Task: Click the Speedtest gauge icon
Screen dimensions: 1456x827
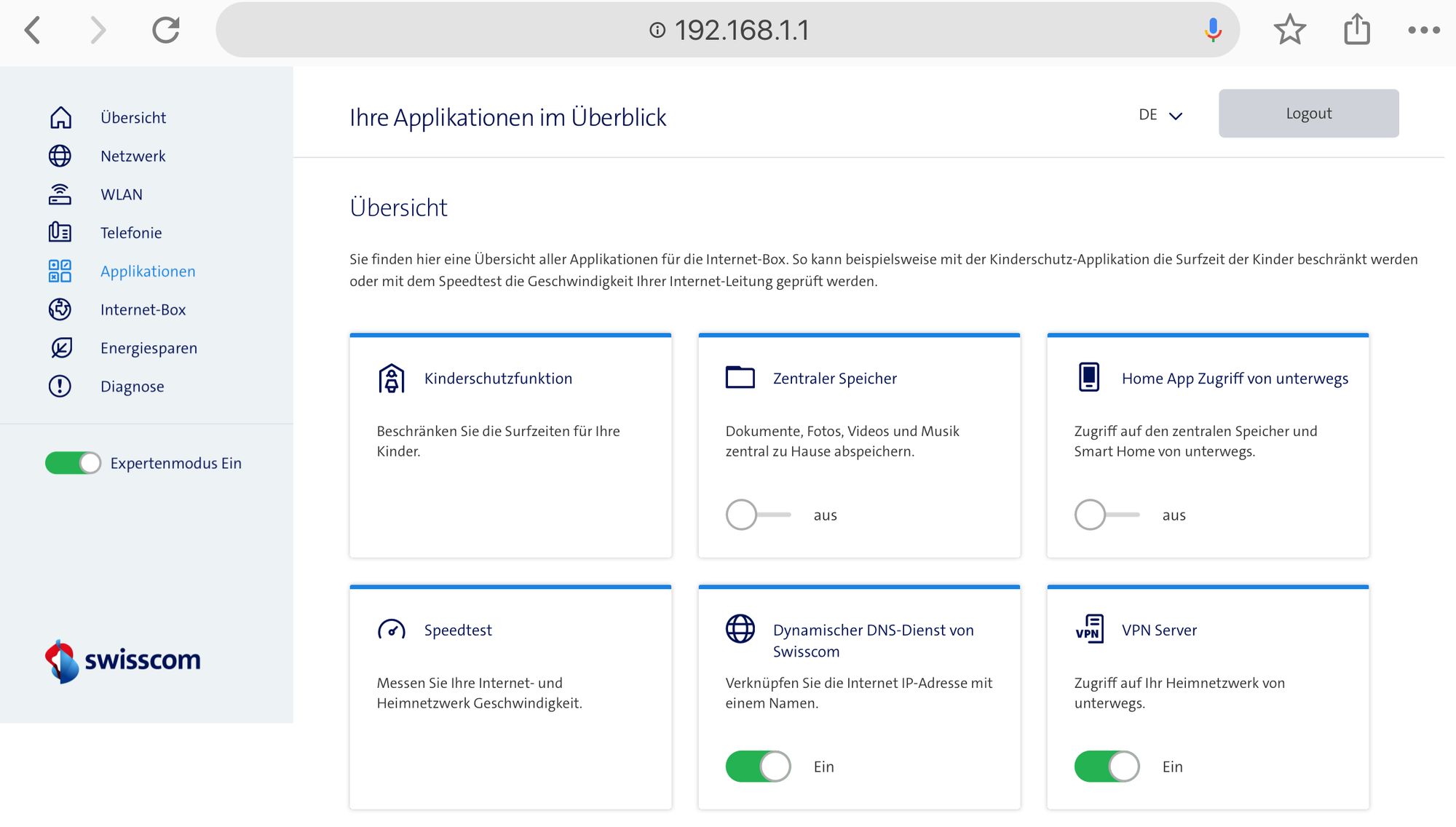Action: (392, 629)
